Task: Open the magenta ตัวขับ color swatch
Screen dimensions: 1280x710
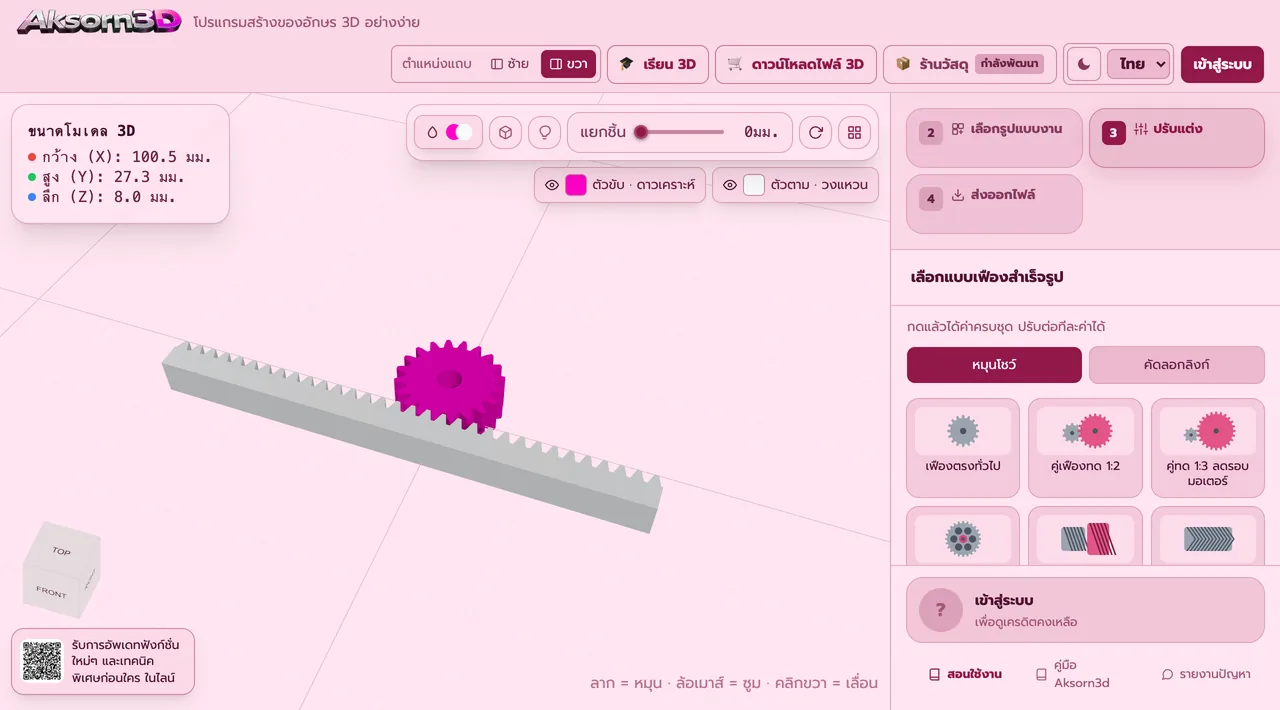Action: (576, 185)
